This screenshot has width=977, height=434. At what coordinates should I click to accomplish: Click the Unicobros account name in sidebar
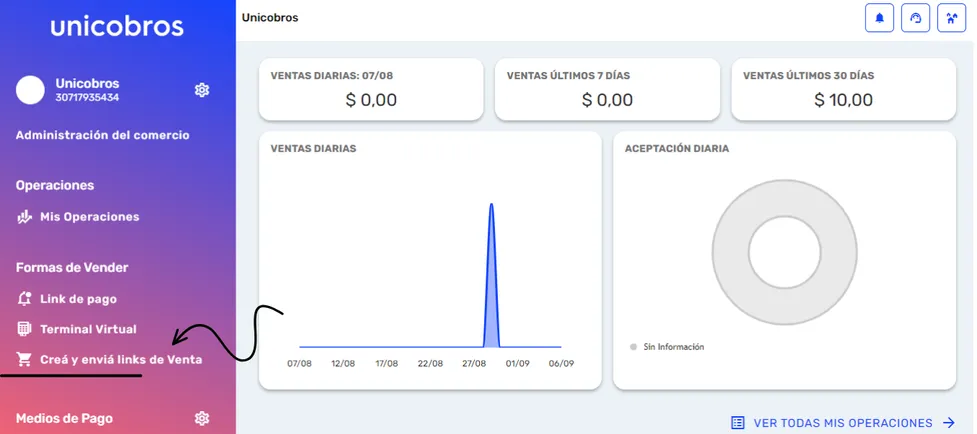(x=87, y=83)
